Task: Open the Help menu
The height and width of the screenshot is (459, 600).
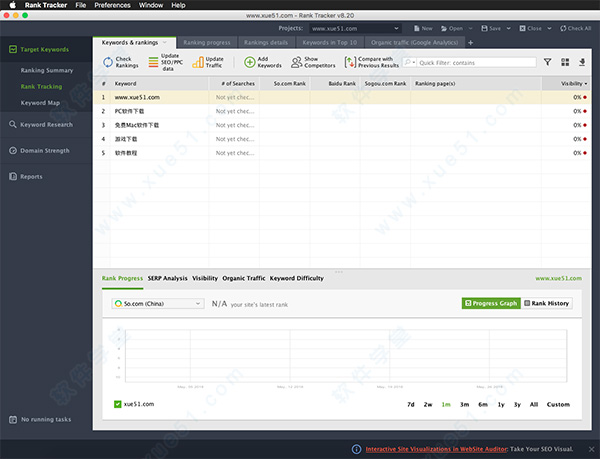Action: tap(178, 5)
